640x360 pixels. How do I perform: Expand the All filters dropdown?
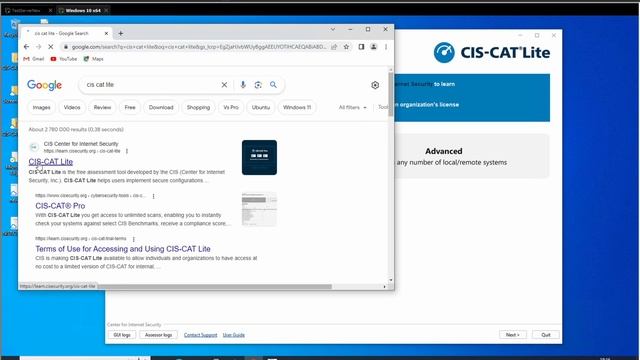point(353,107)
